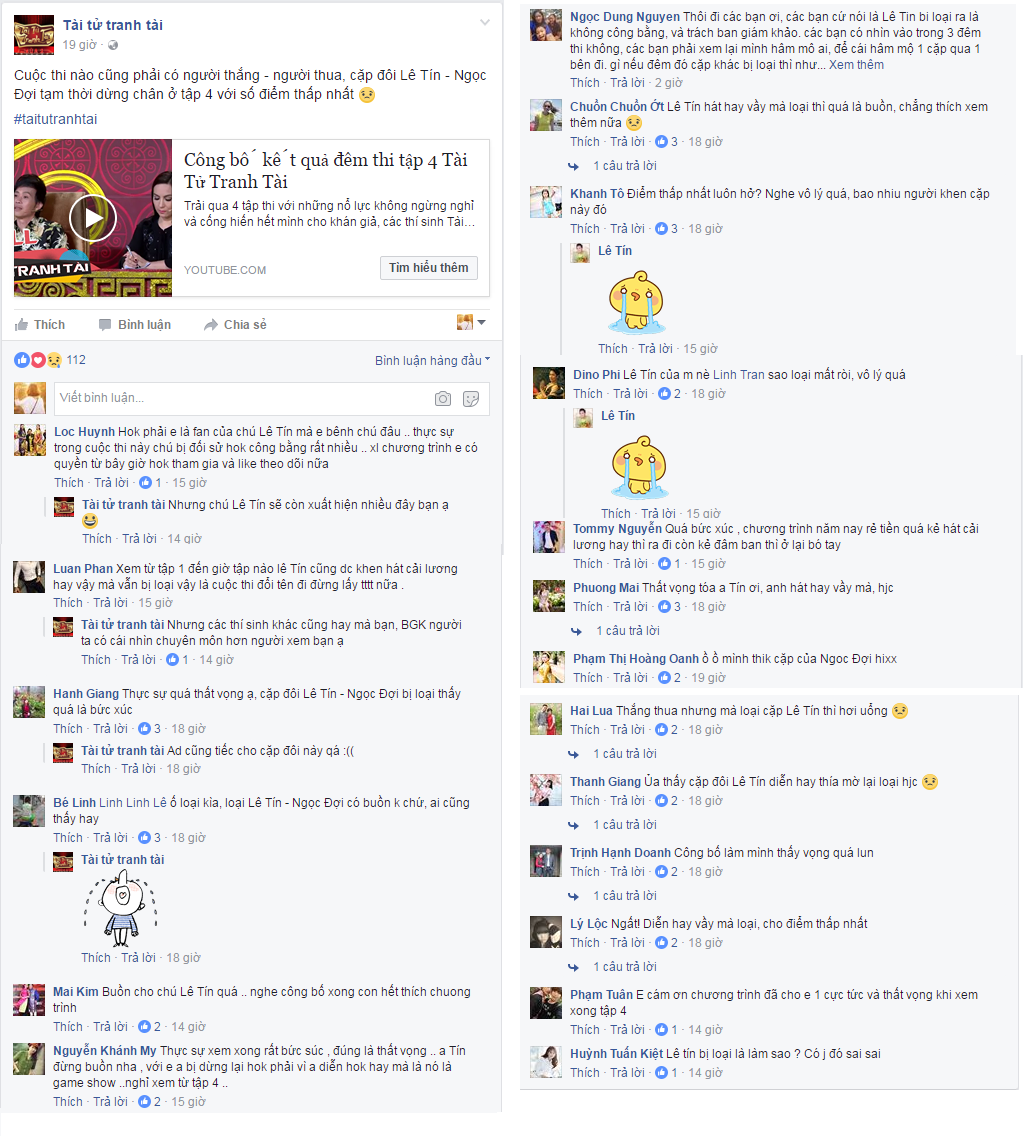Expand the Bình luận hàng đầu sort dropdown
The image size is (1028, 1136).
point(432,360)
